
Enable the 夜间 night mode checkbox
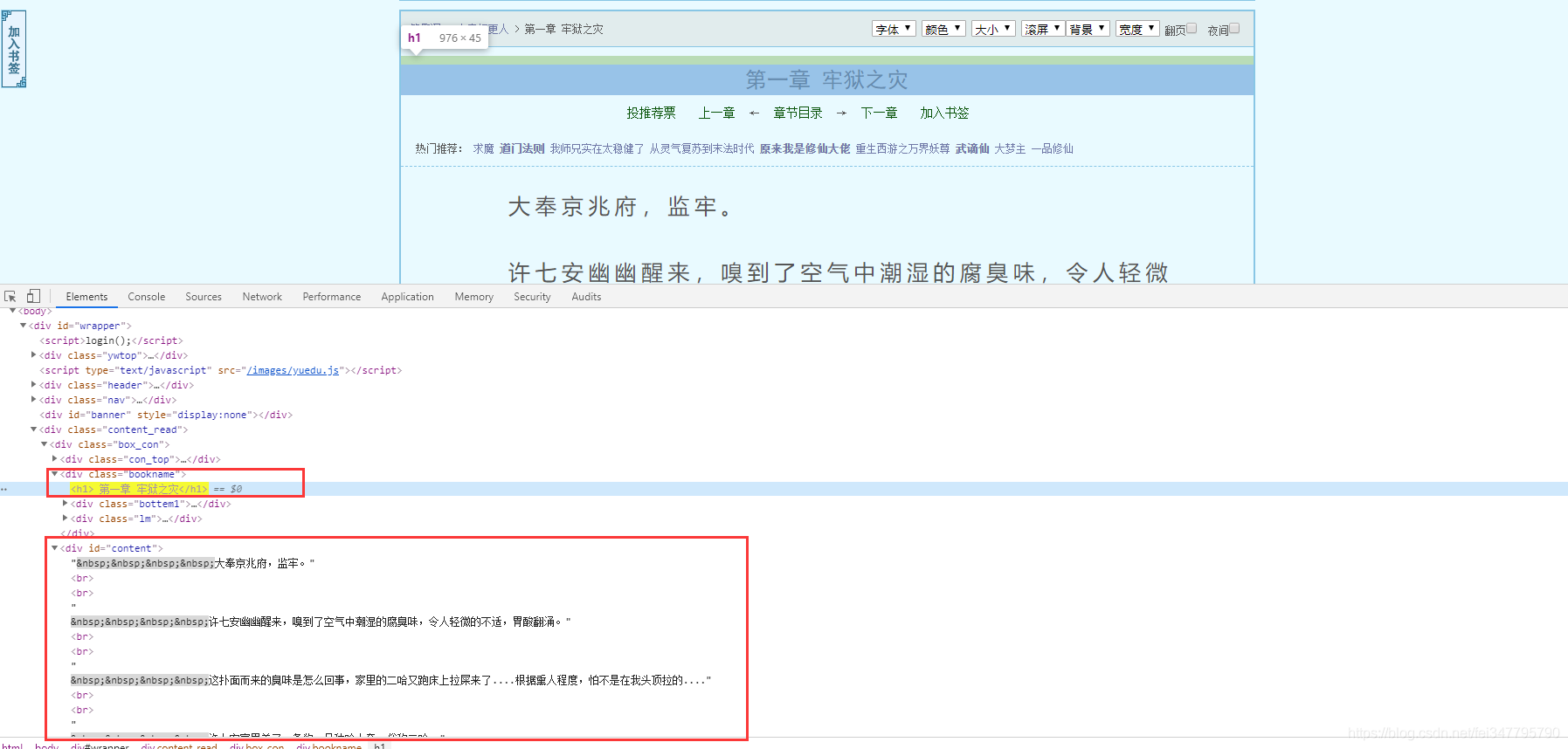1234,29
